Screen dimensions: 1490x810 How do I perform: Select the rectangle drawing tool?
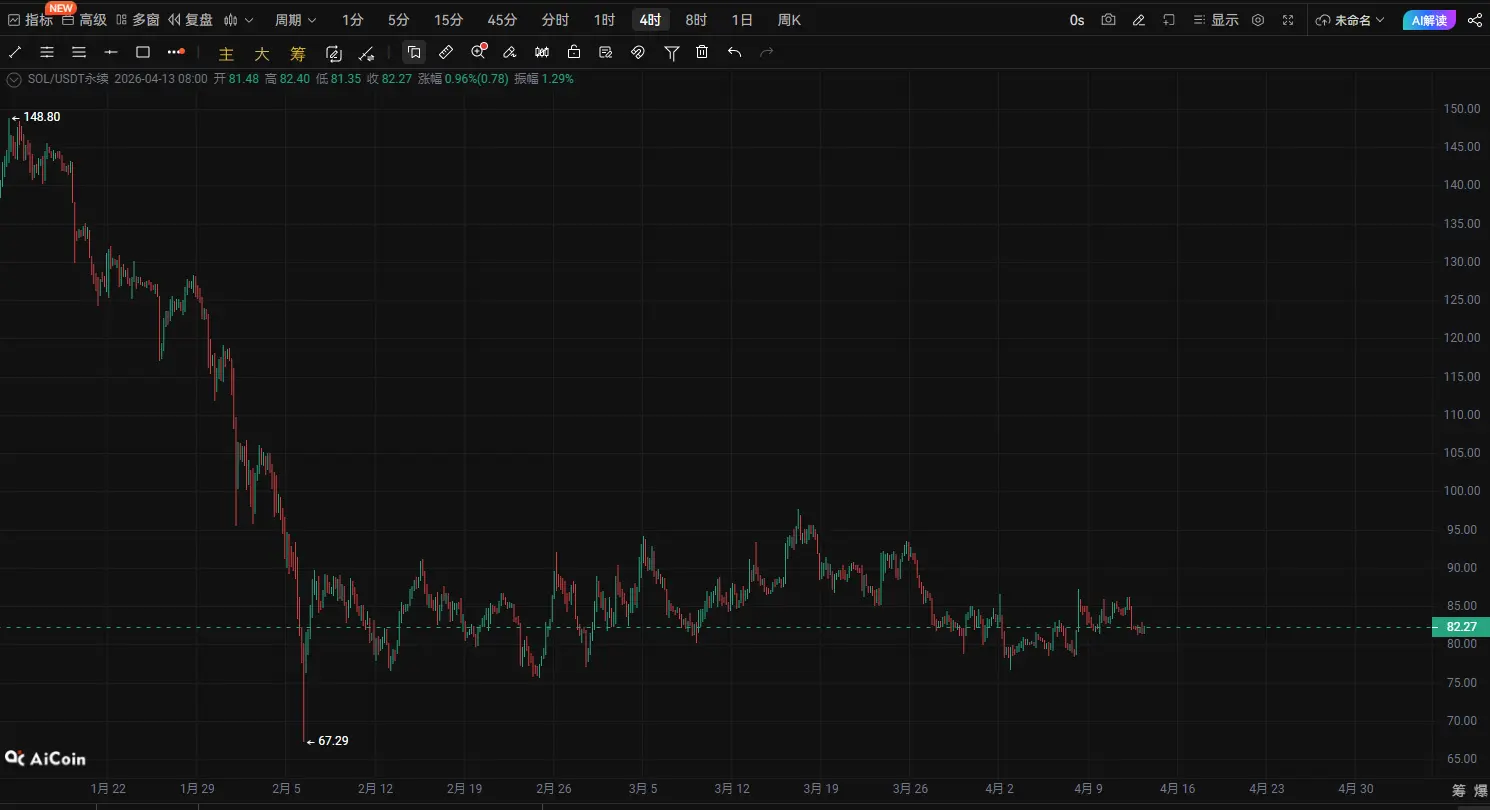[143, 52]
